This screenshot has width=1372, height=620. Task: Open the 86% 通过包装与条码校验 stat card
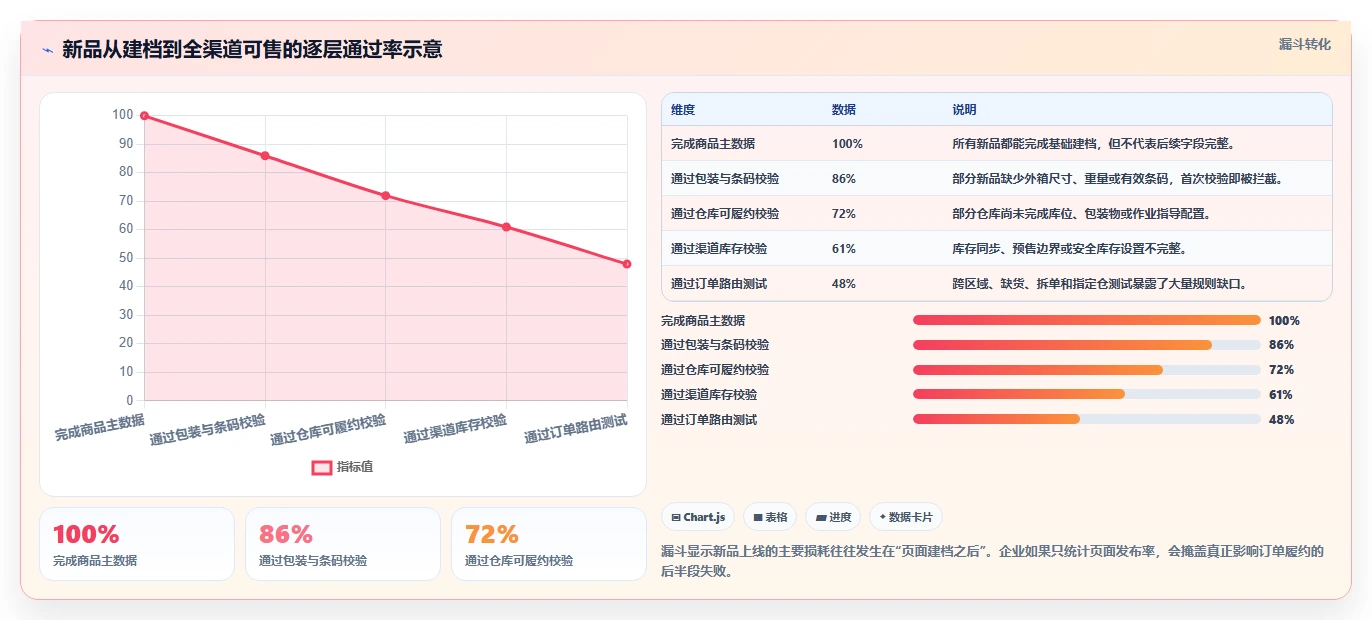tap(343, 544)
